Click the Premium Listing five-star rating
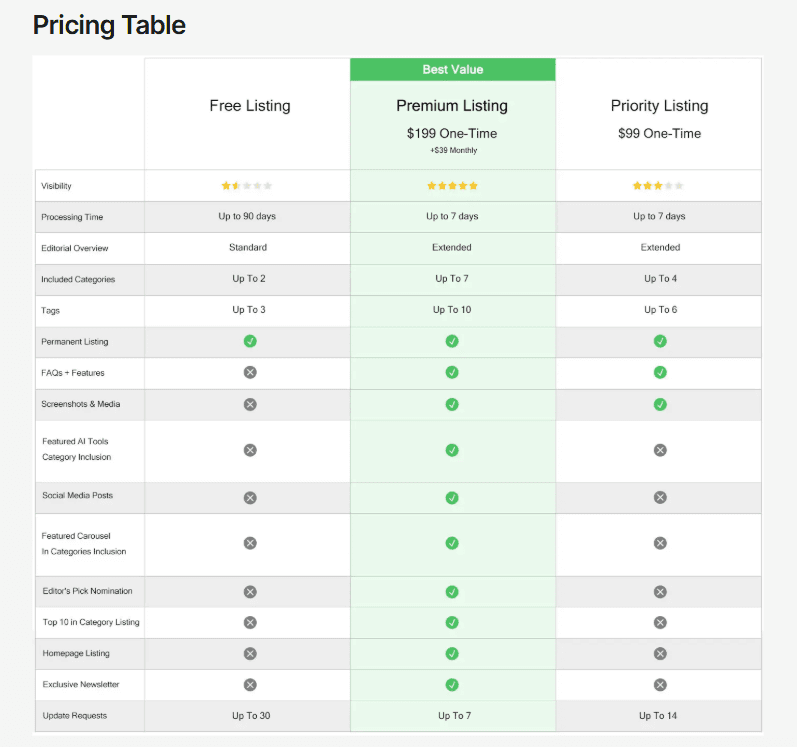 (x=452, y=186)
